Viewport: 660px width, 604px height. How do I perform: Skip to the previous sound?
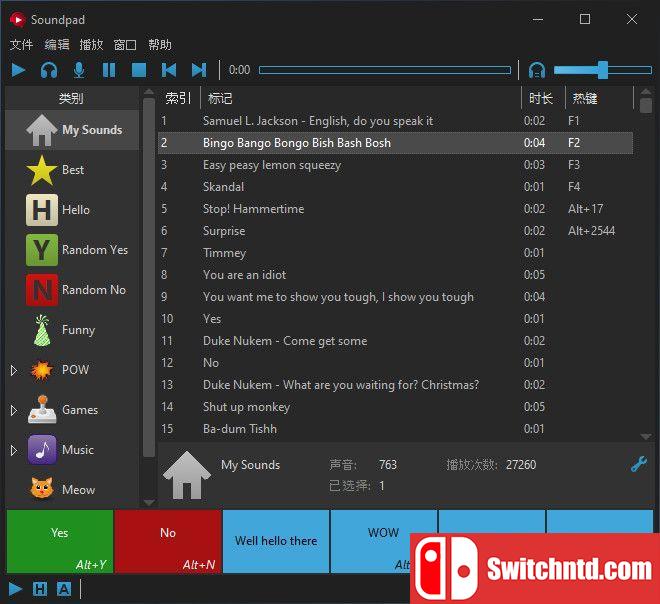[x=169, y=70]
